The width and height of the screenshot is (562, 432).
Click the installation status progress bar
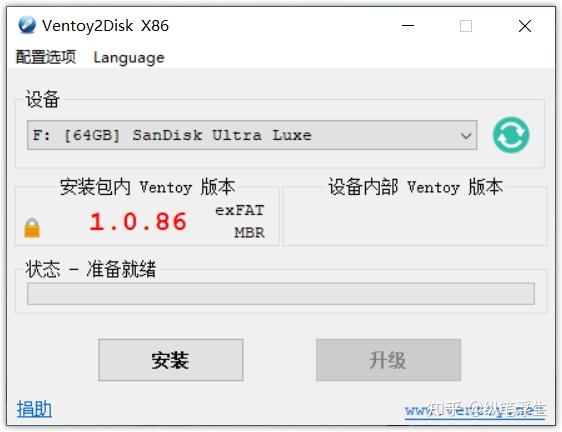(x=281, y=294)
